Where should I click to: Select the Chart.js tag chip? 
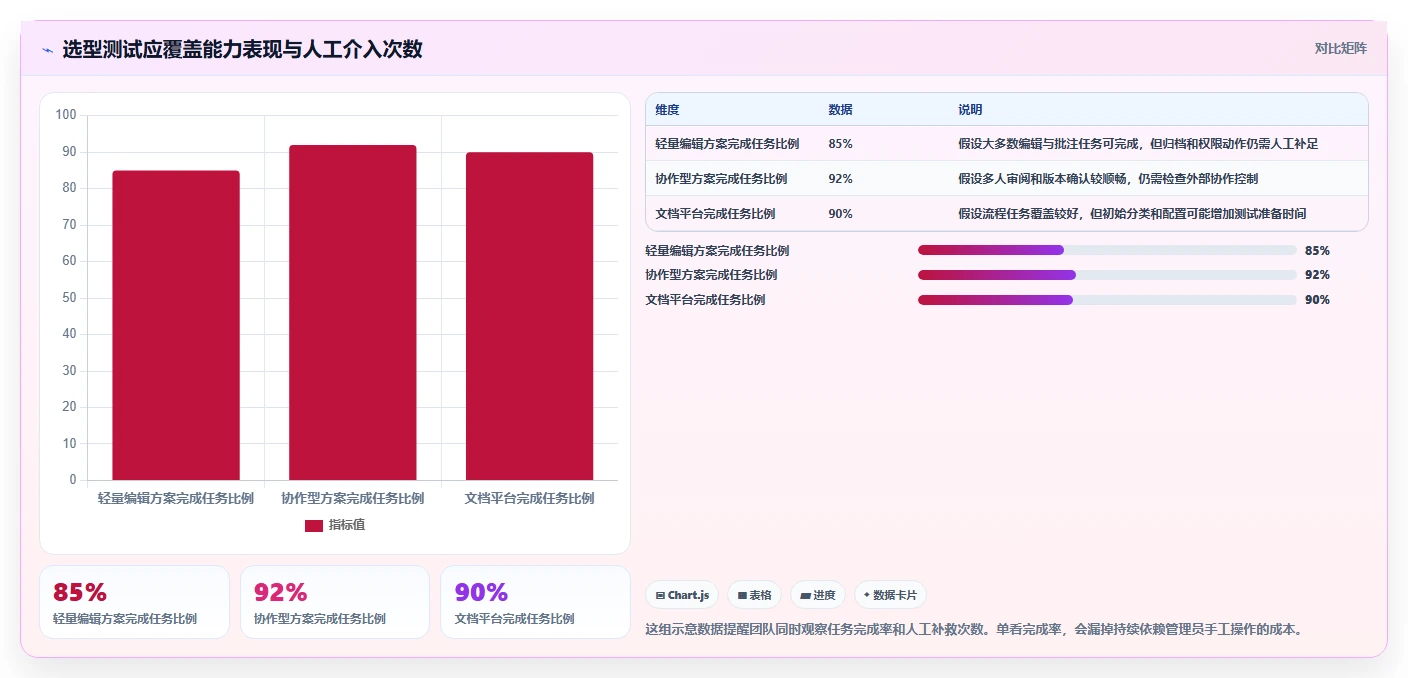[682, 595]
